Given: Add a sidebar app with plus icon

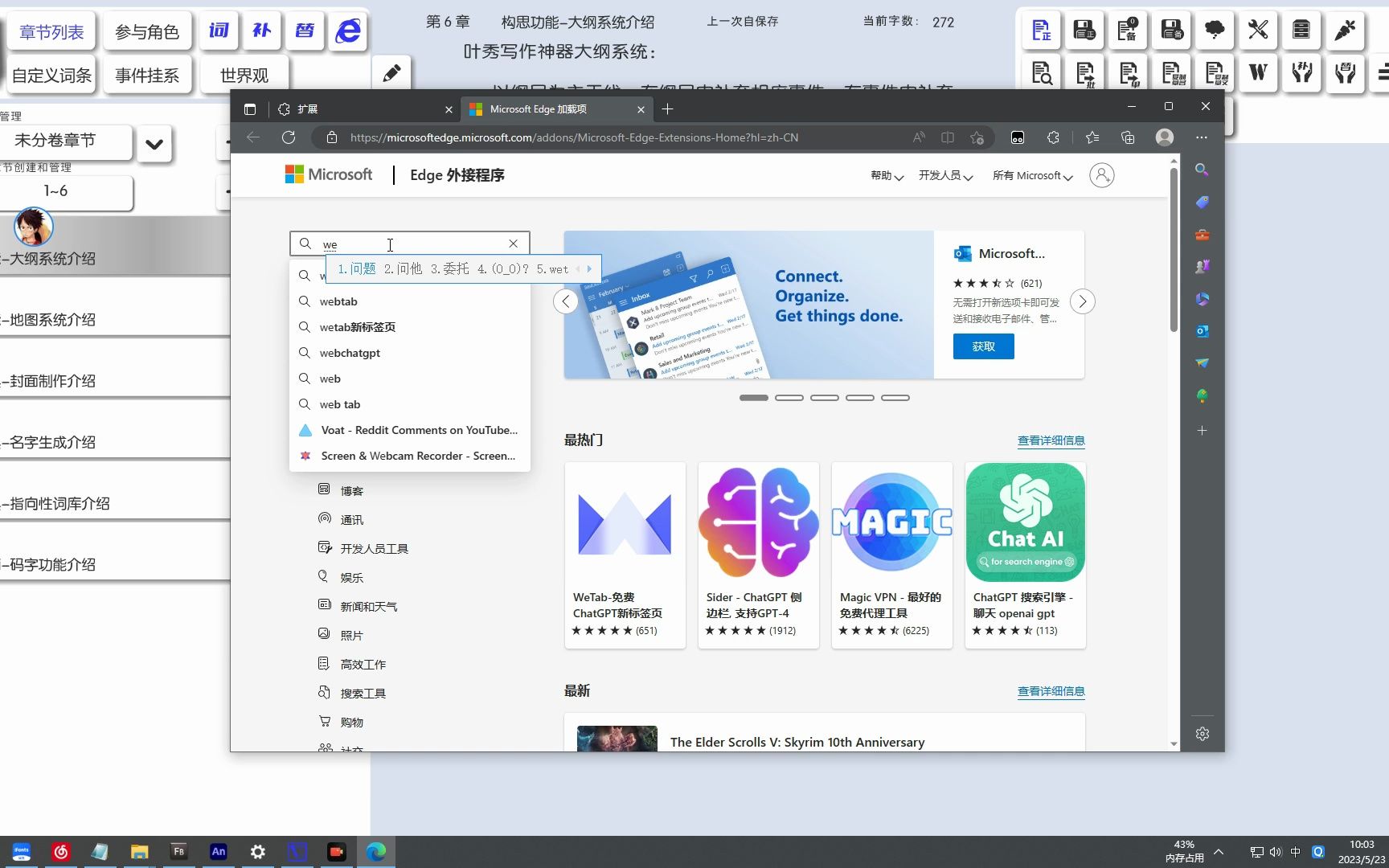Looking at the screenshot, I should pyautogui.click(x=1202, y=431).
